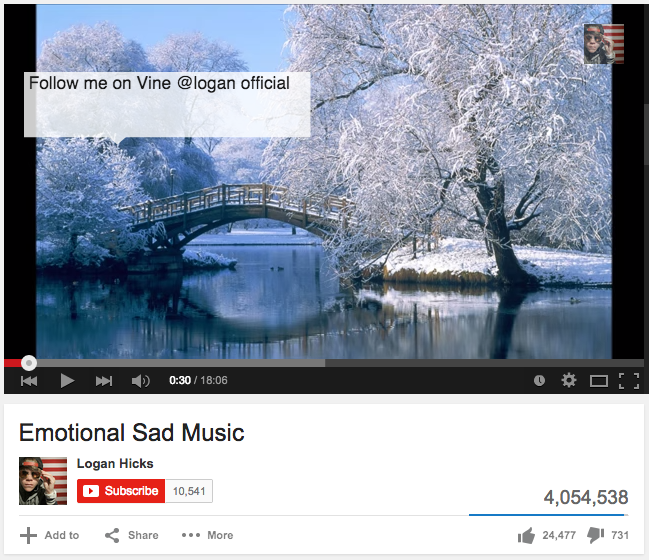
Task: Enter fullscreen with the corner-brackets icon
Action: [x=629, y=381]
